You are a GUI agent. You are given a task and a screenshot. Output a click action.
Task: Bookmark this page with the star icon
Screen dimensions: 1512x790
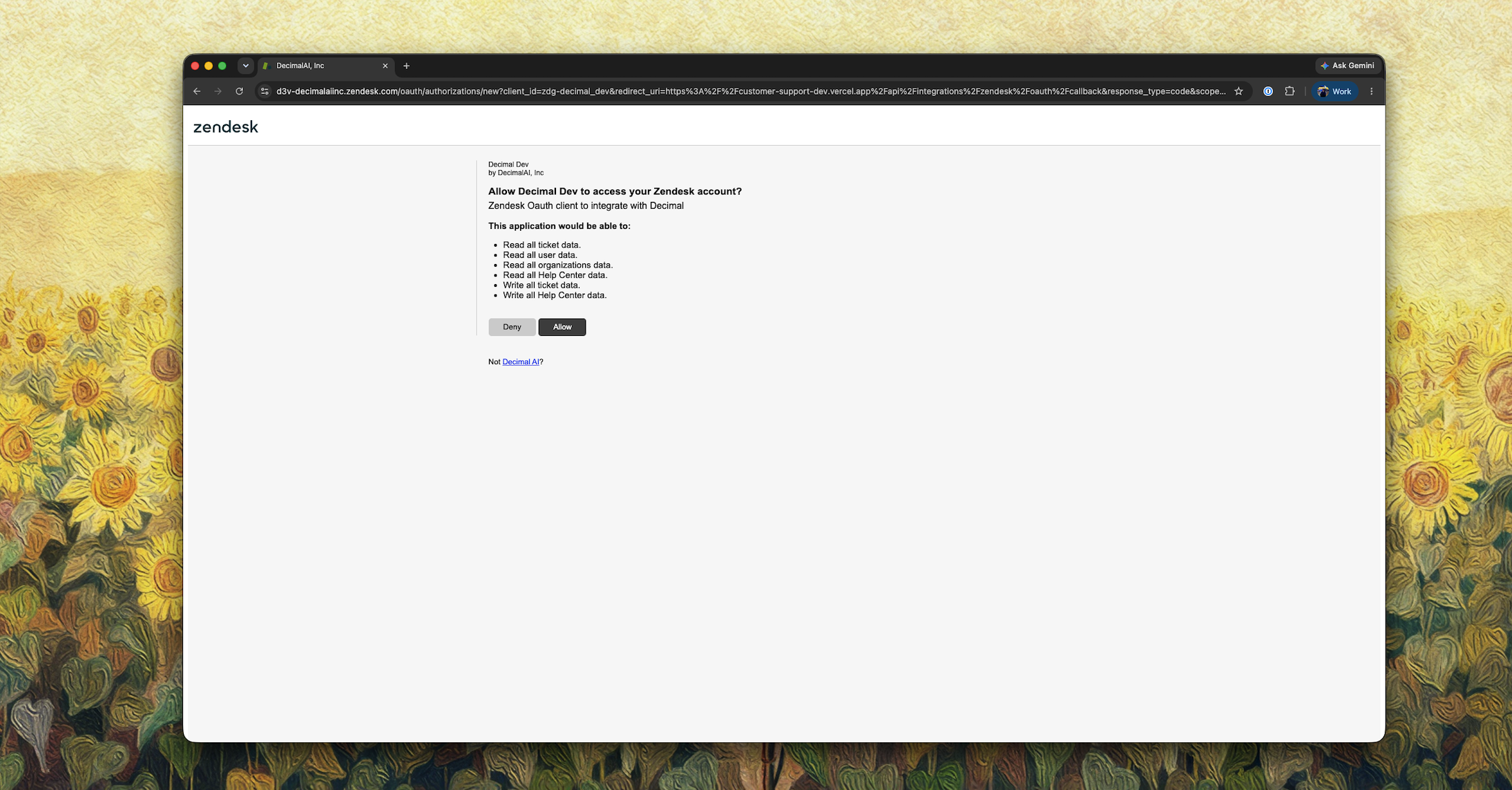(x=1238, y=91)
